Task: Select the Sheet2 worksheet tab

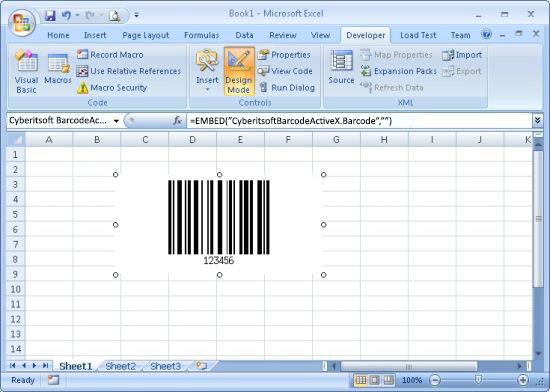Action: point(120,366)
